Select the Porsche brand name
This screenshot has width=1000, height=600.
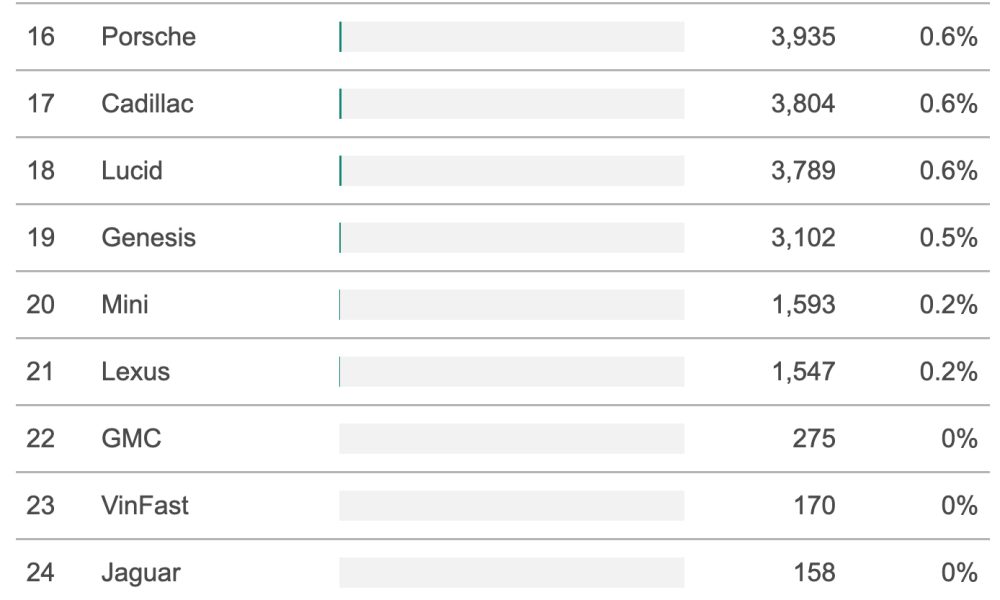click(x=148, y=37)
